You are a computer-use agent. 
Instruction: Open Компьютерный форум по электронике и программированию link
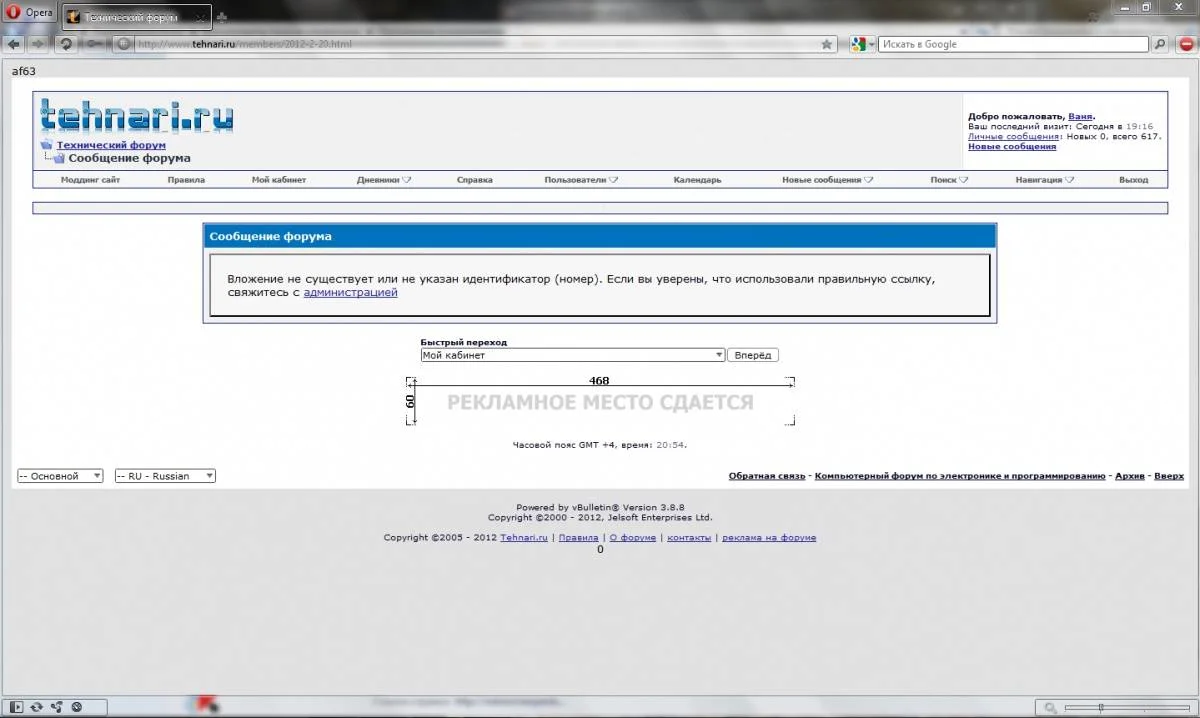tap(960, 476)
